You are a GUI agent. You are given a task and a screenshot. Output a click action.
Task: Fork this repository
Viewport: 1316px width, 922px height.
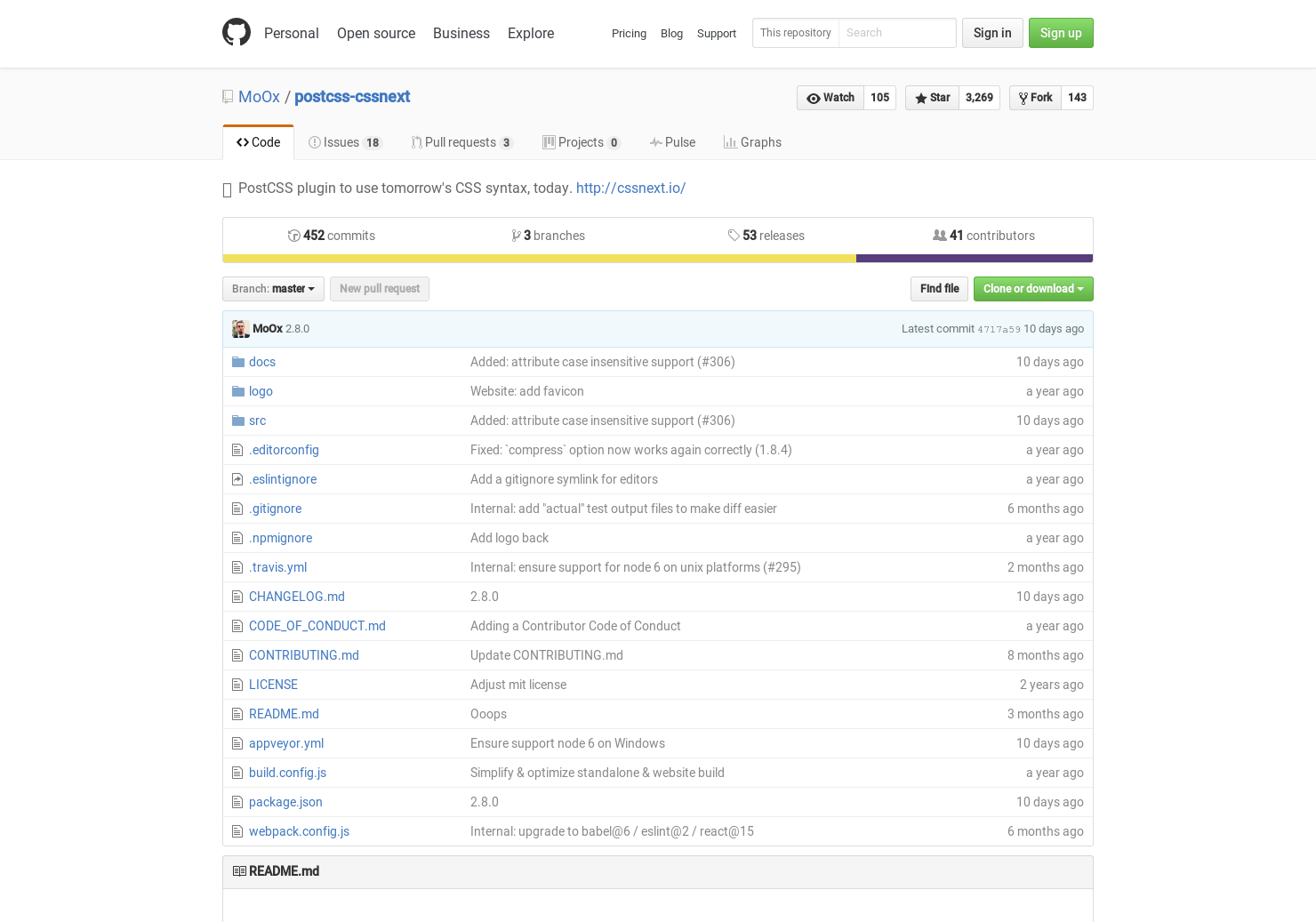click(x=1035, y=98)
